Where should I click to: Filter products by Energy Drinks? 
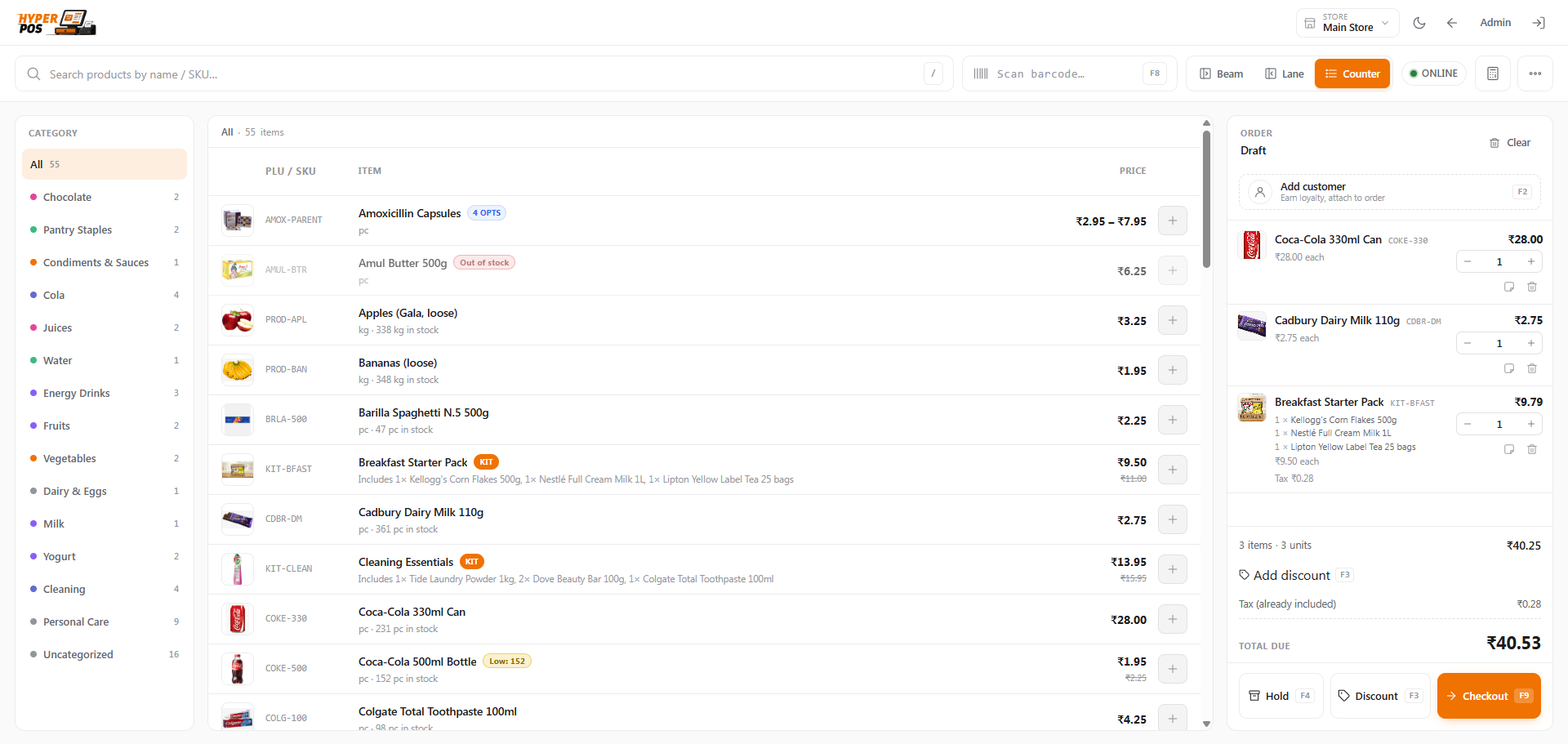tap(105, 393)
